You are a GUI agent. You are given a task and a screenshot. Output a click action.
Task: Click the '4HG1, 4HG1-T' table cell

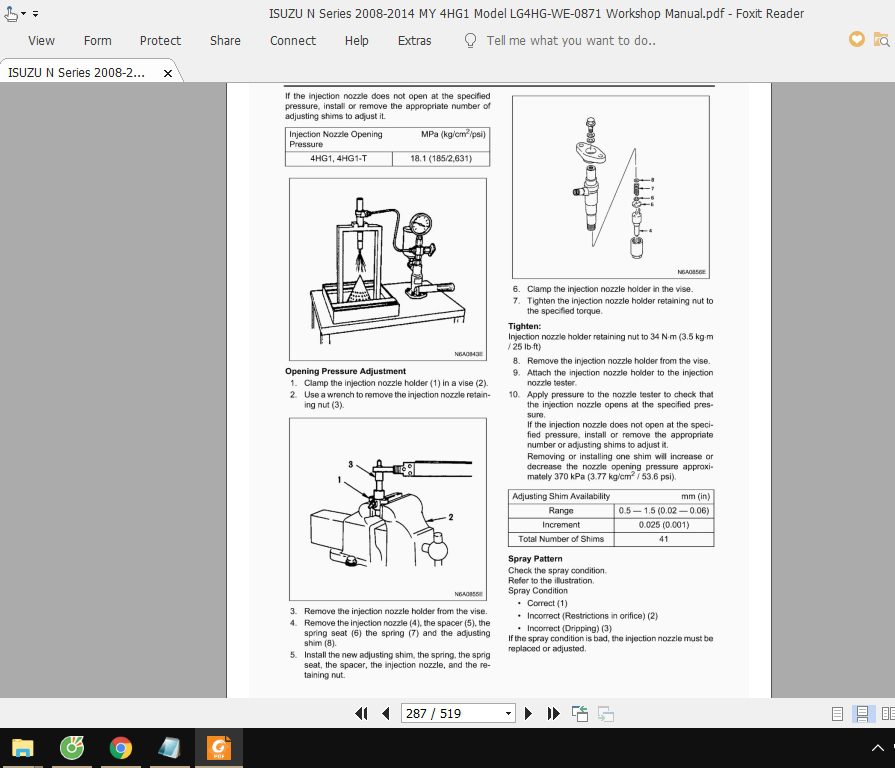(x=338, y=159)
